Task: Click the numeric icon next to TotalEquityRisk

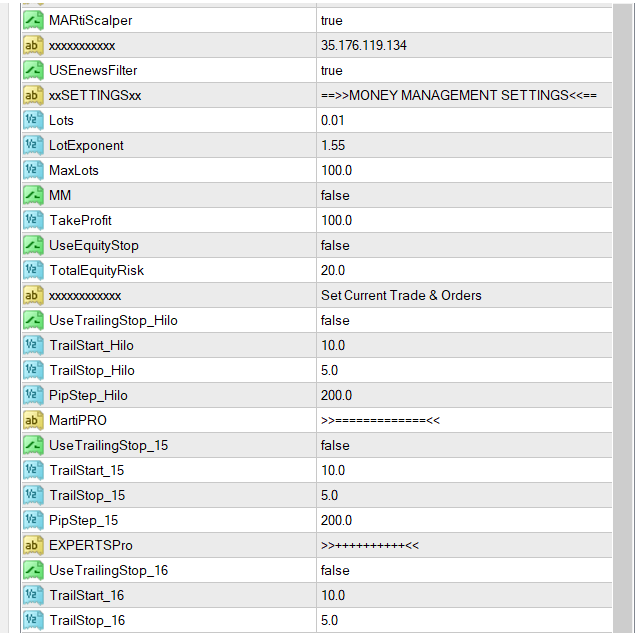Action: pos(33,270)
